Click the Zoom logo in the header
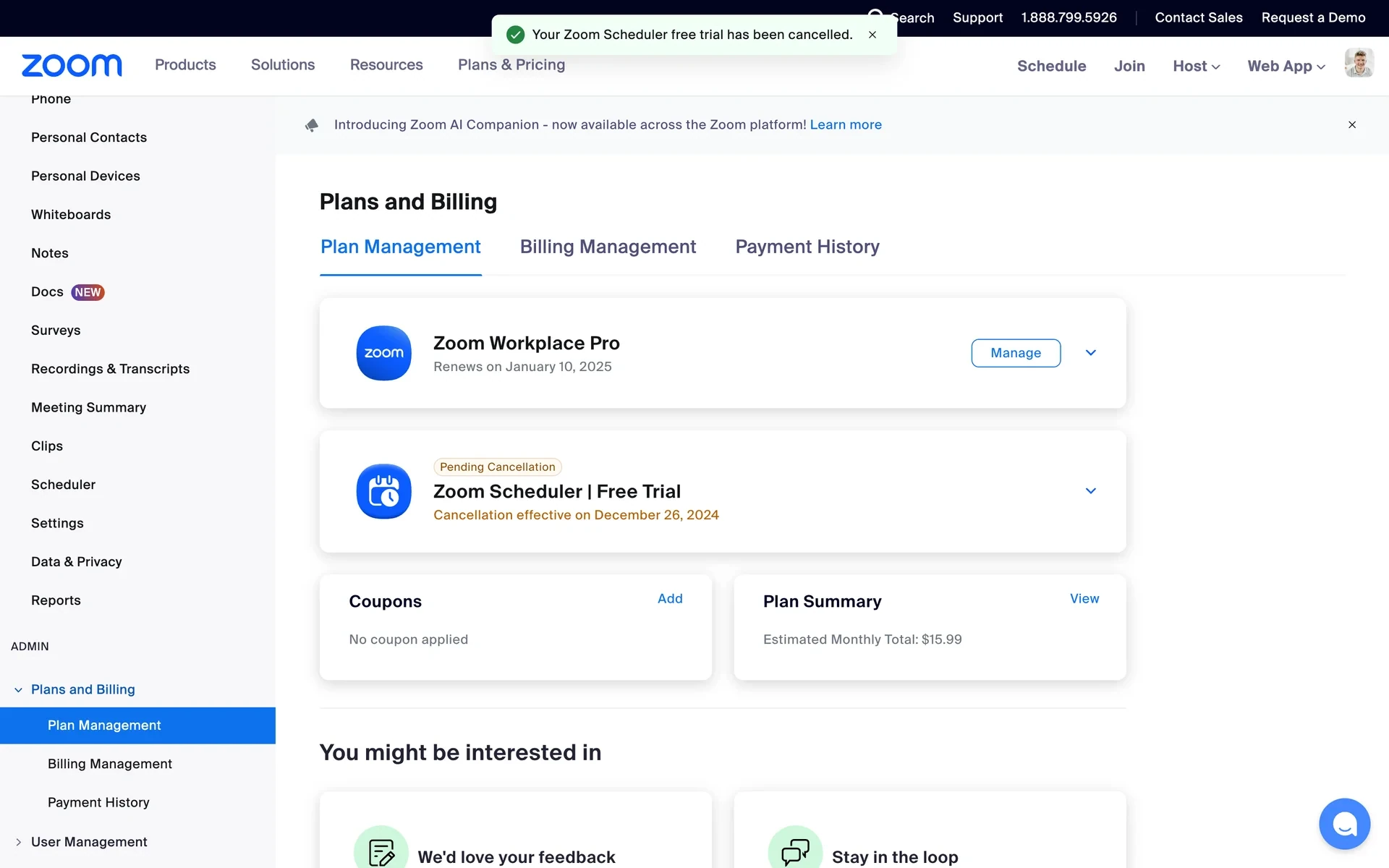This screenshot has width=1389, height=868. click(x=72, y=65)
